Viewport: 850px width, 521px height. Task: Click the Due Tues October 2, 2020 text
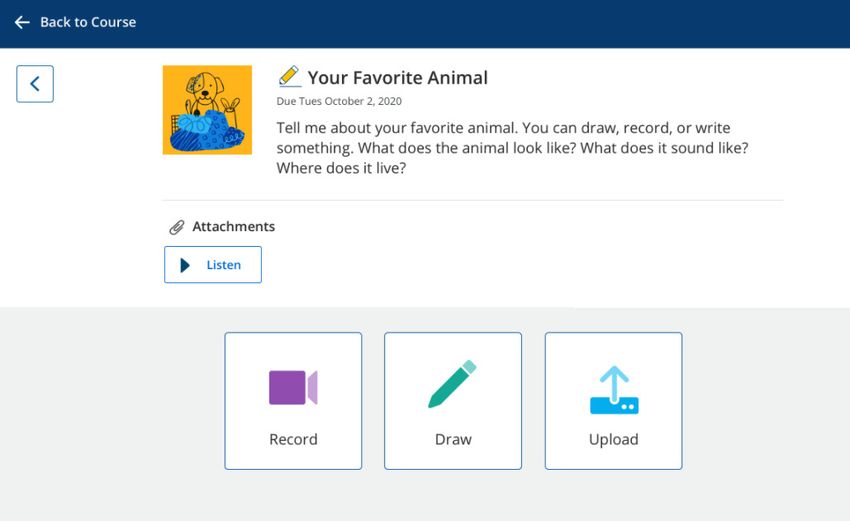[x=339, y=101]
